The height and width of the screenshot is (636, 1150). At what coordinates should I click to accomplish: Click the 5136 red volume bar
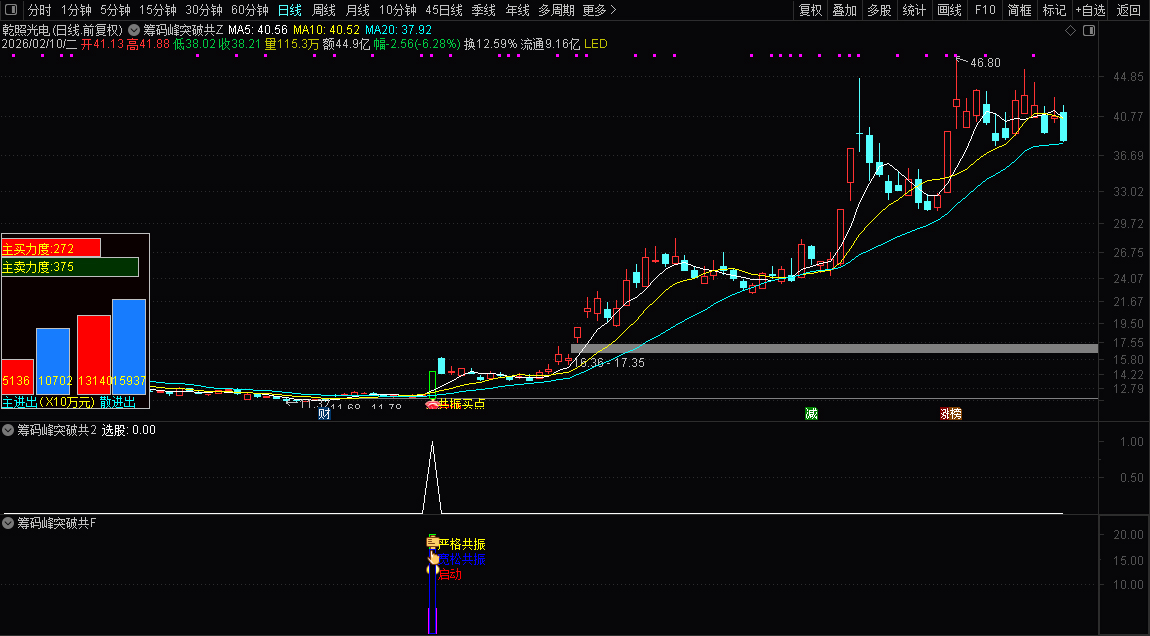[17, 377]
